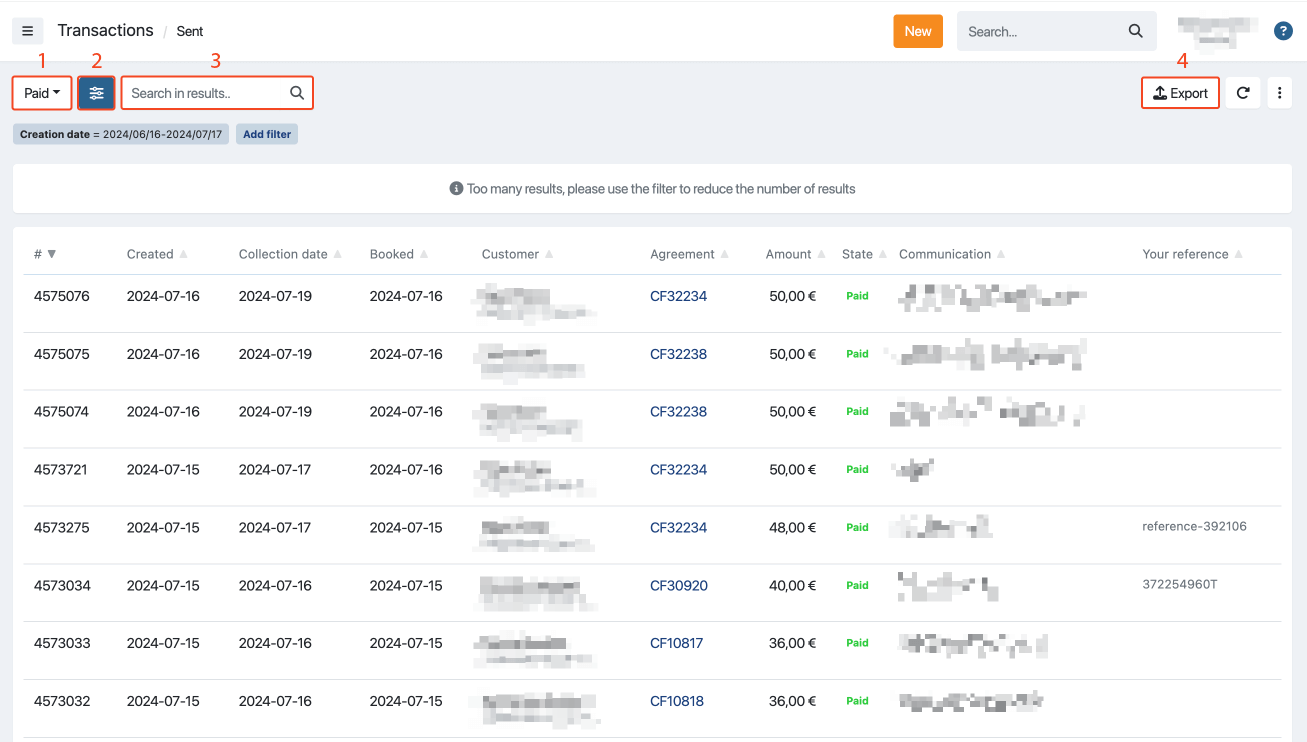This screenshot has height=742, width=1307.
Task: Export the transaction results
Action: pos(1180,93)
